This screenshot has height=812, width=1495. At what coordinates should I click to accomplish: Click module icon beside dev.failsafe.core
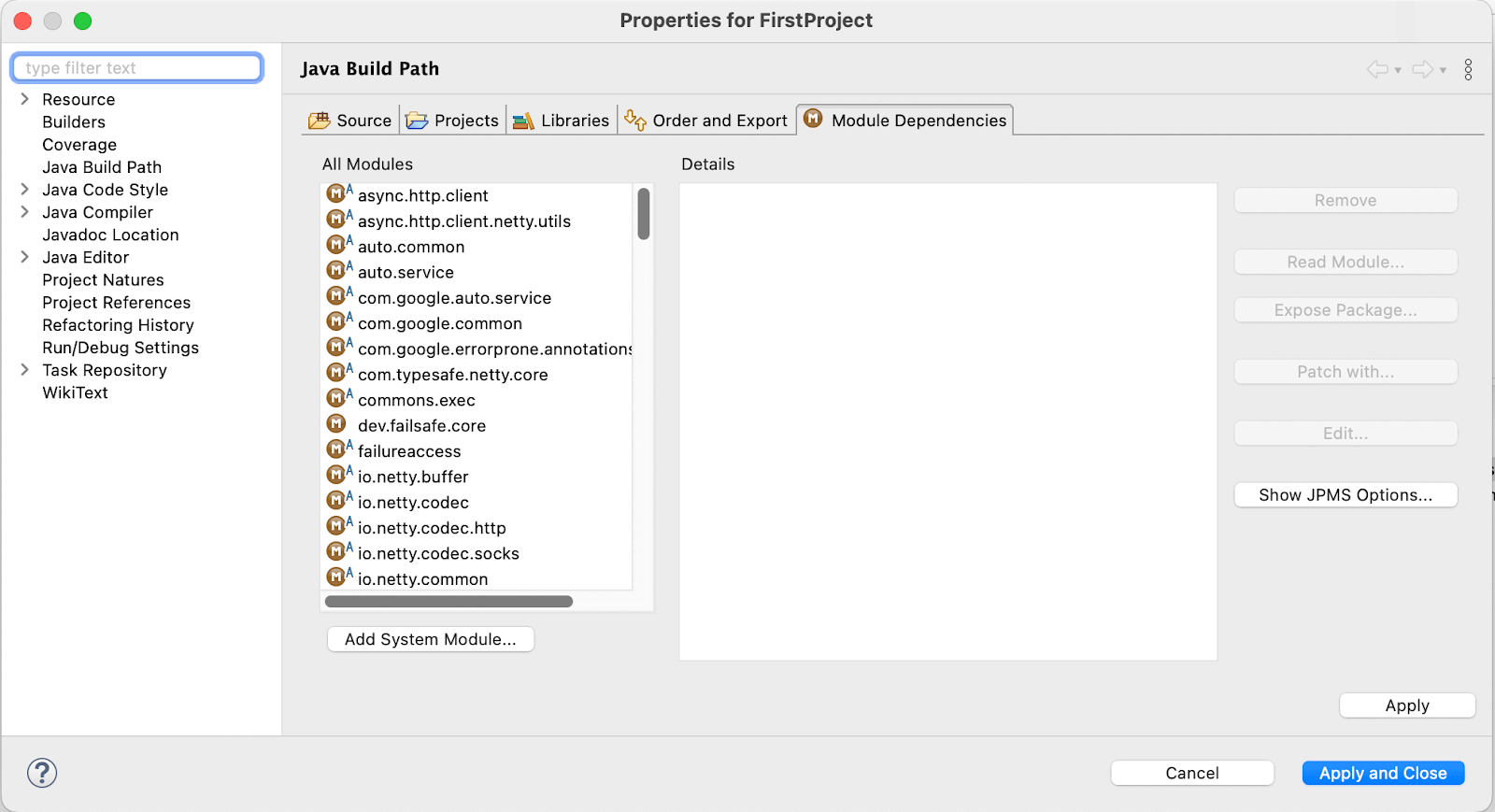(336, 424)
